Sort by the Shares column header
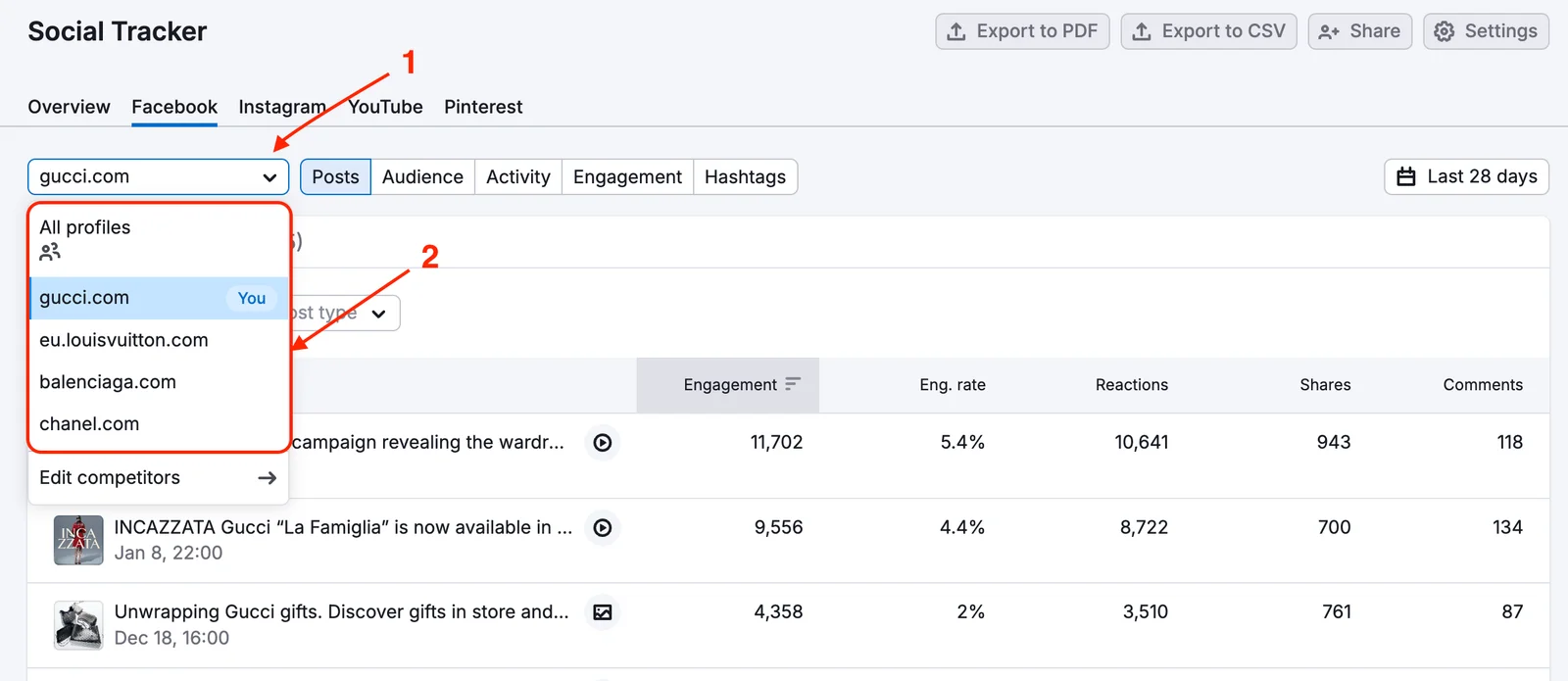This screenshot has height=681, width=1568. tap(1325, 385)
